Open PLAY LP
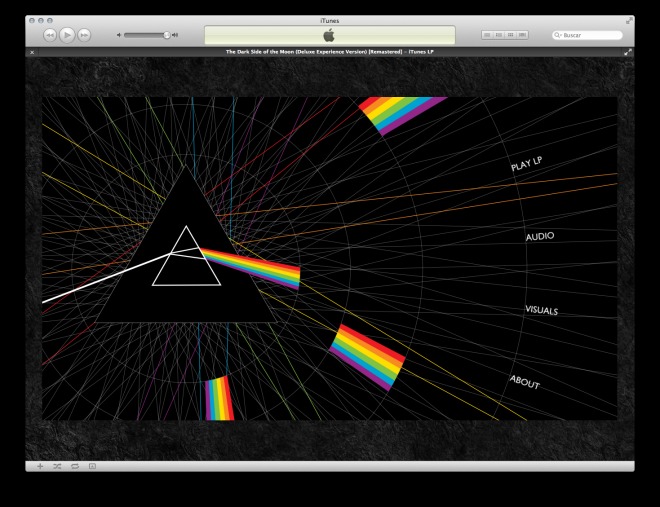The height and width of the screenshot is (507, 660). (x=526, y=164)
